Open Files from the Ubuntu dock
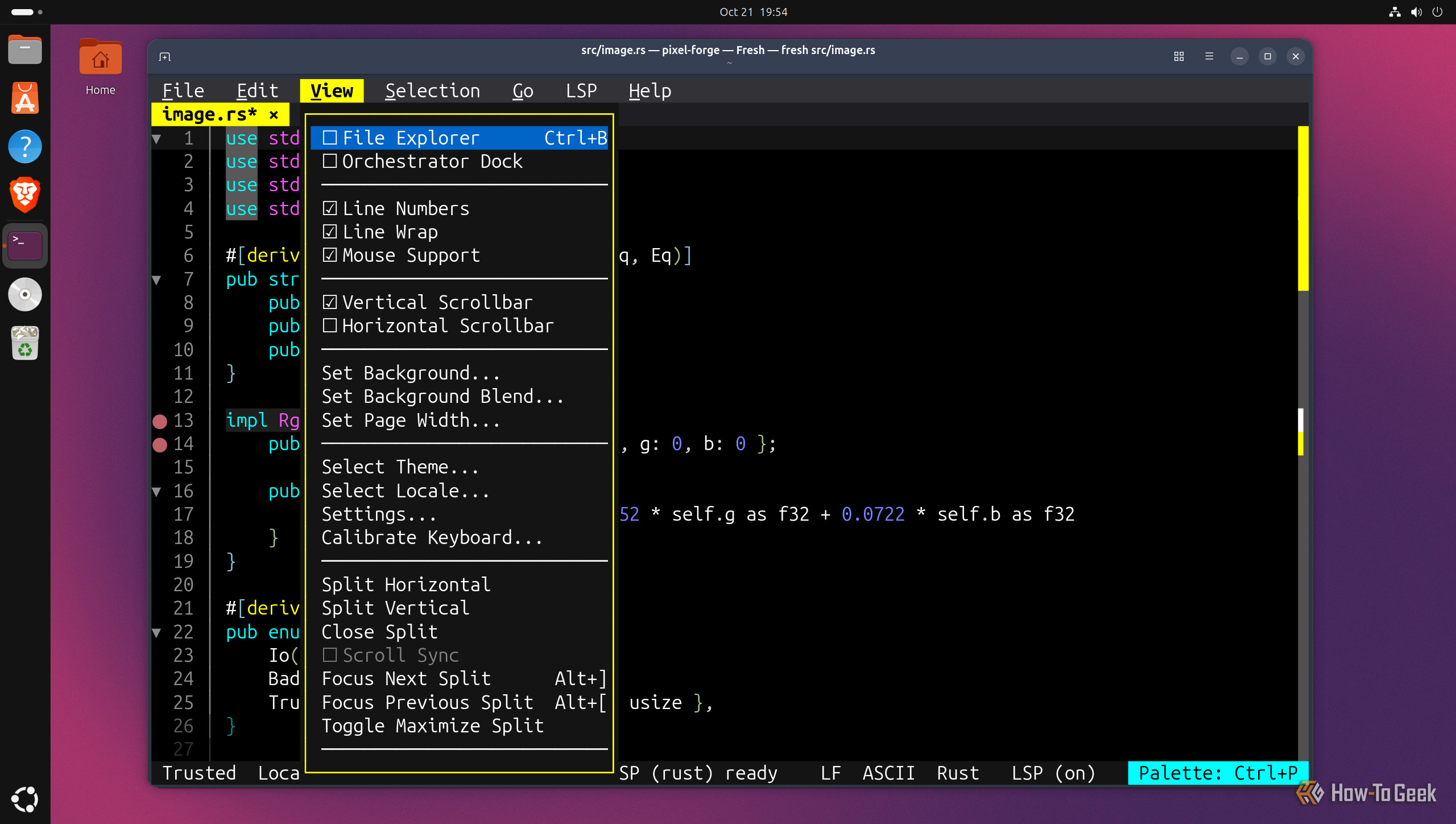The height and width of the screenshot is (824, 1456). (24, 50)
